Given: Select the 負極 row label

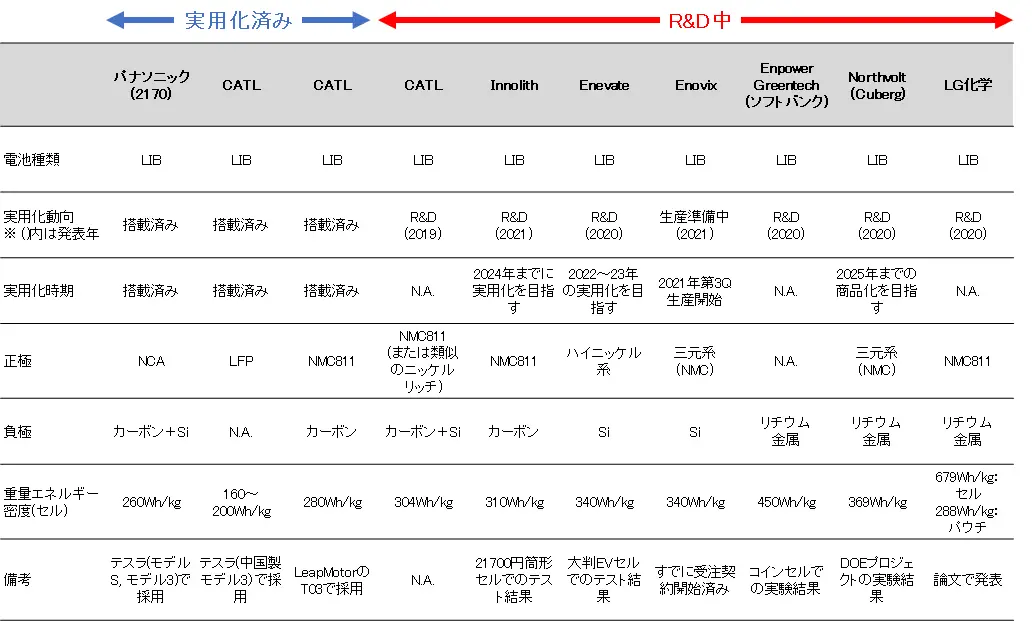Looking at the screenshot, I should (x=17, y=432).
